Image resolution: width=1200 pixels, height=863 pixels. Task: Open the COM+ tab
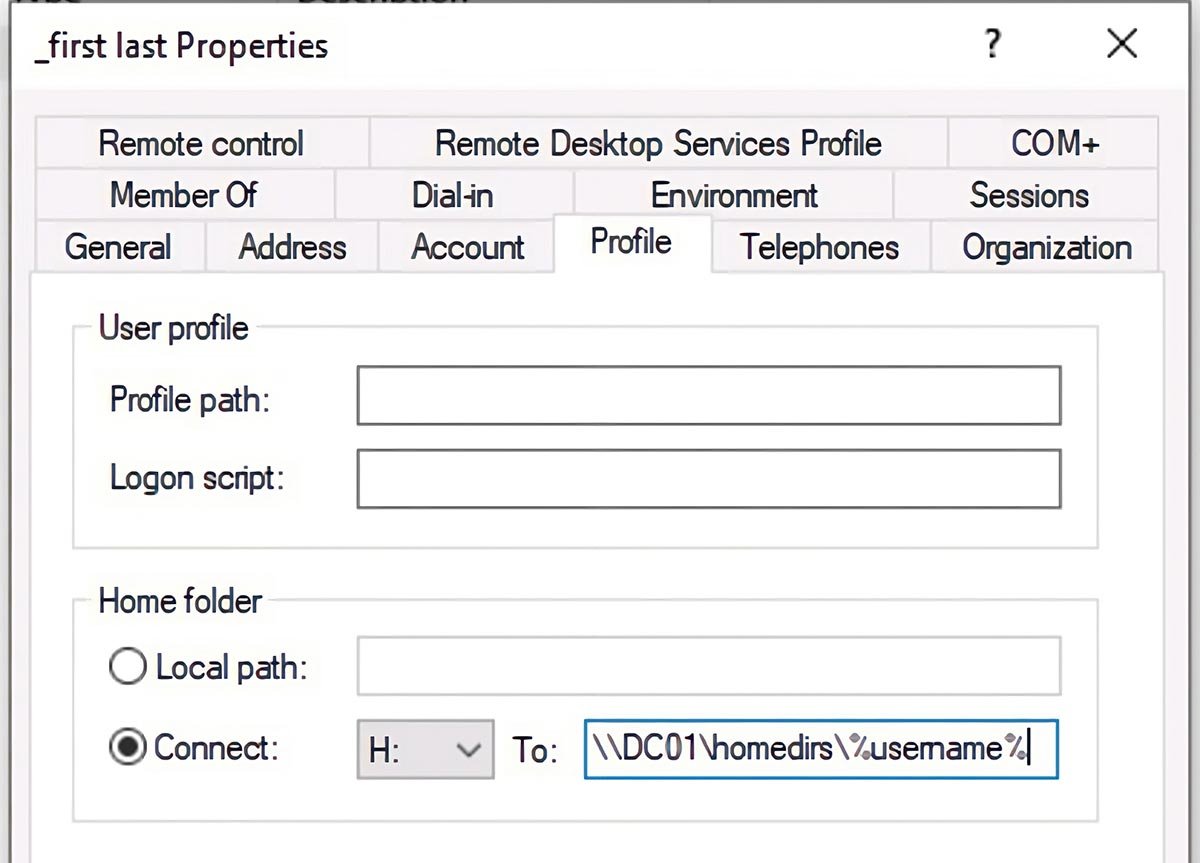1054,144
